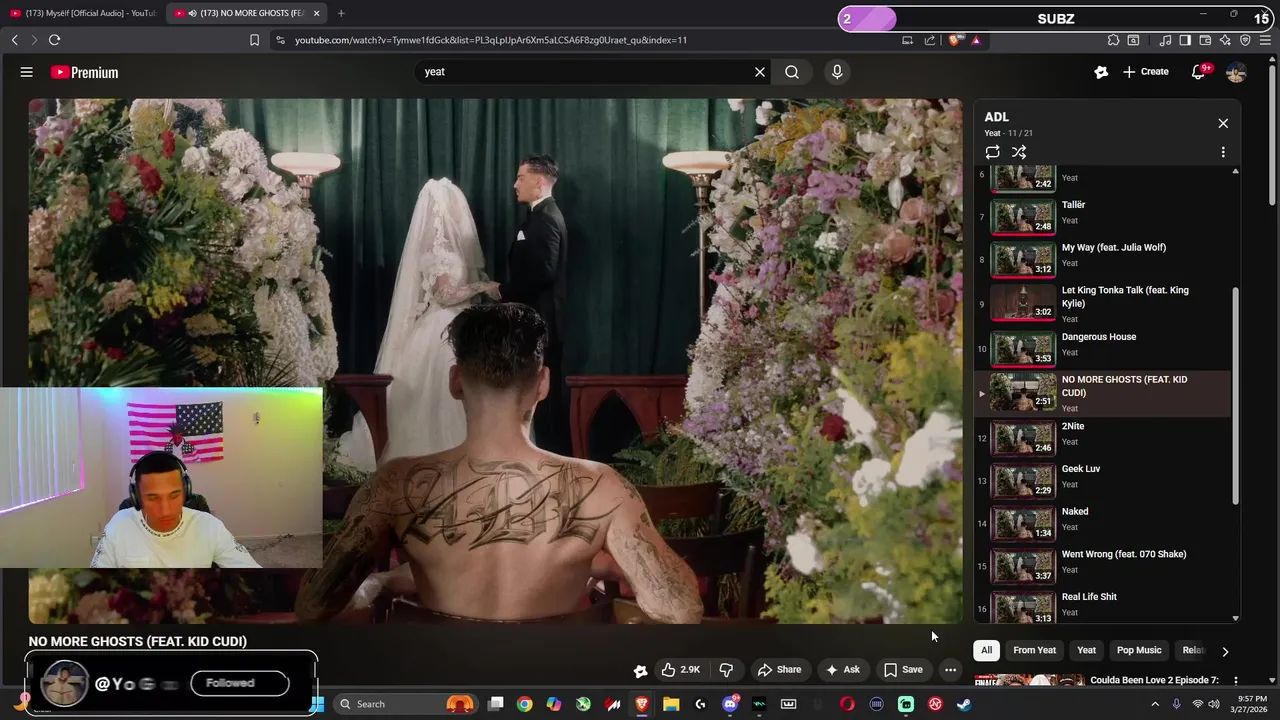Submit search with magnifier button
The image size is (1280, 720).
click(792, 72)
